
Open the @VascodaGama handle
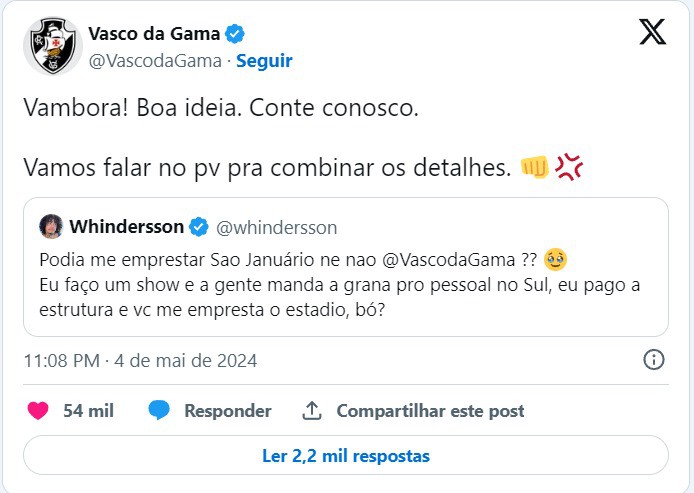[x=155, y=61]
